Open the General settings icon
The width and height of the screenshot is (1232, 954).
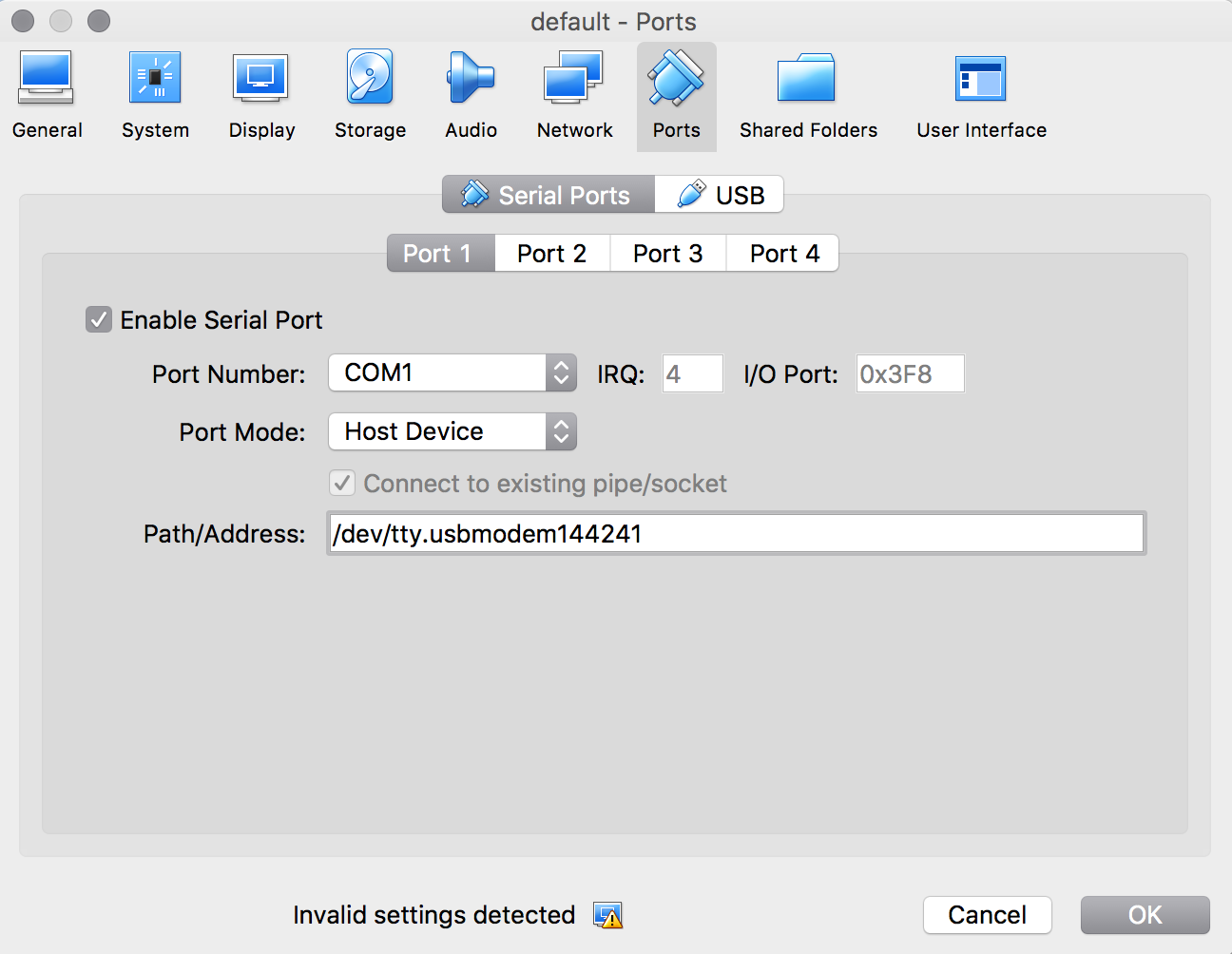(47, 90)
